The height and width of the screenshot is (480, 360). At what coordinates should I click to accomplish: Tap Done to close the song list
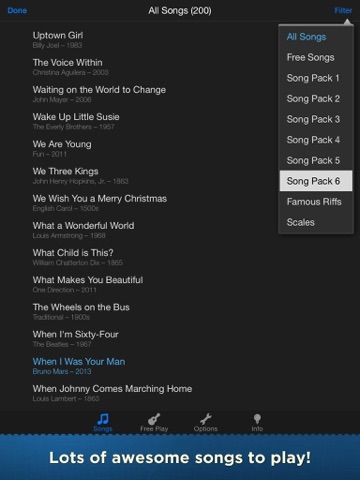[x=17, y=11]
